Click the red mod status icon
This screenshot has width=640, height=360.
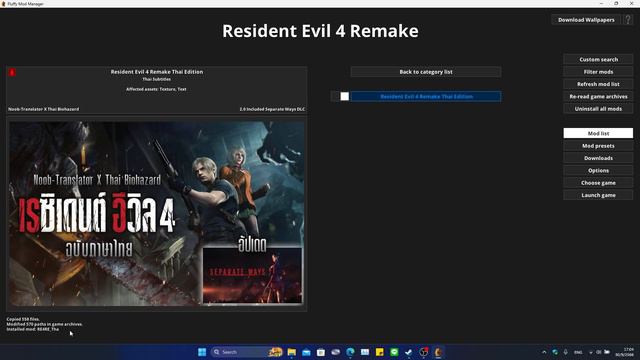(12, 72)
